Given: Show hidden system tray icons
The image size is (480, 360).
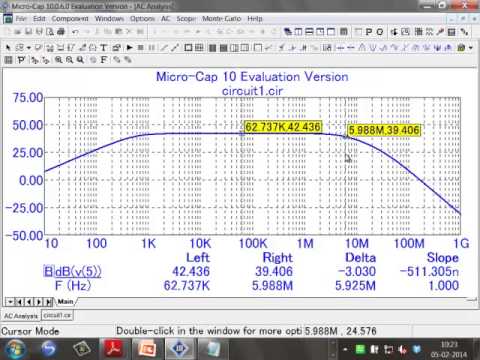Looking at the screenshot, I should coord(345,349).
